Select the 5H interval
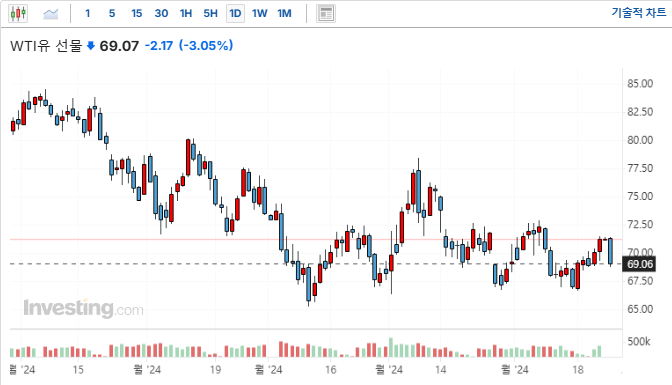 (210, 13)
